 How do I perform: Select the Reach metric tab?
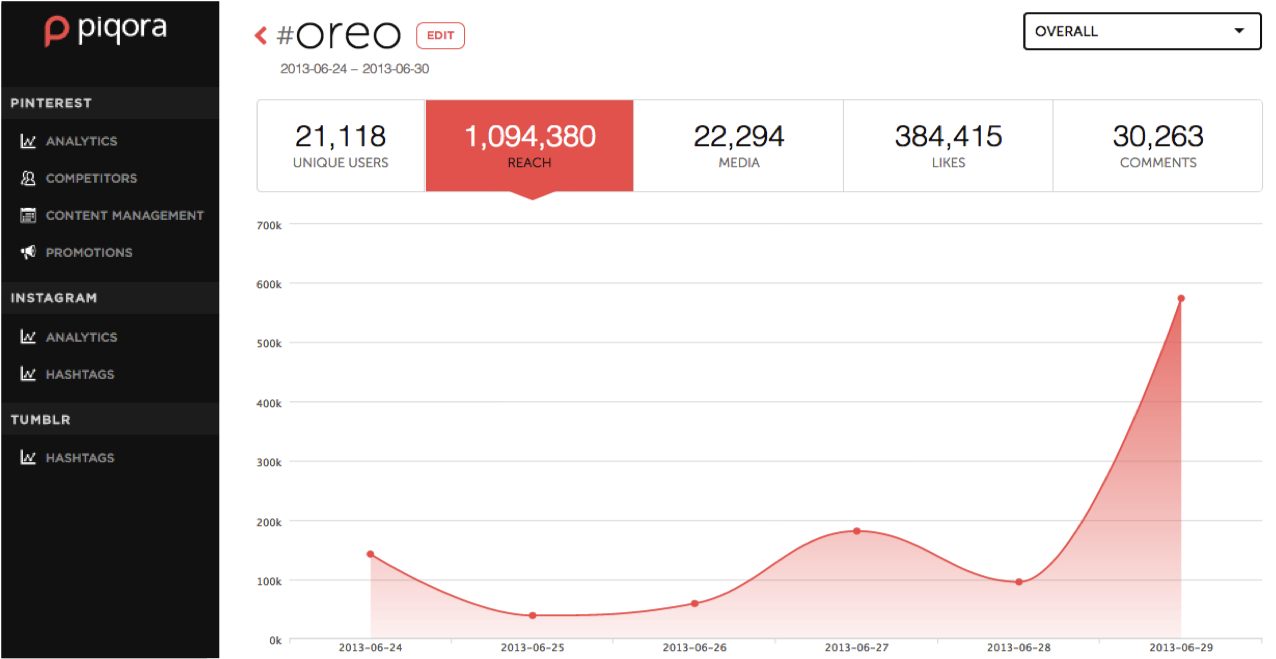click(x=530, y=145)
